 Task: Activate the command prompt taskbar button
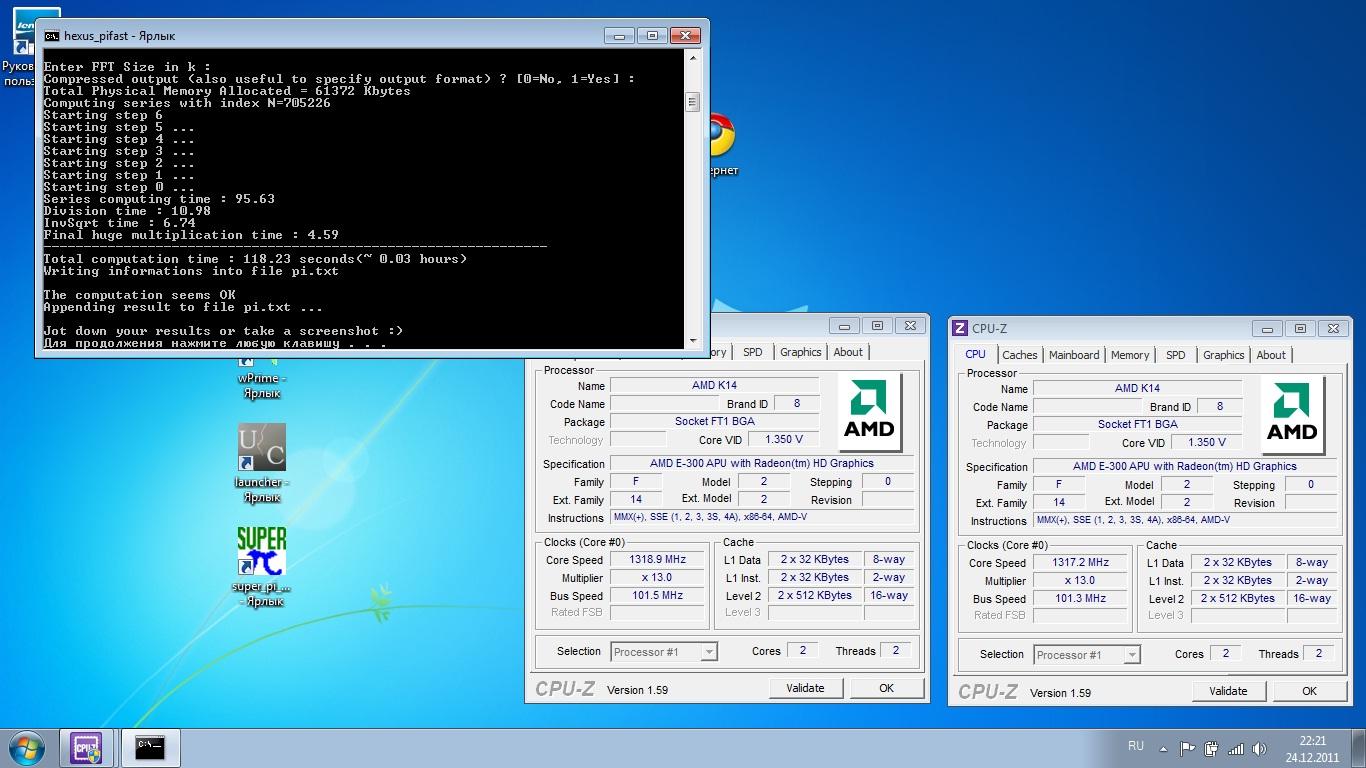149,747
